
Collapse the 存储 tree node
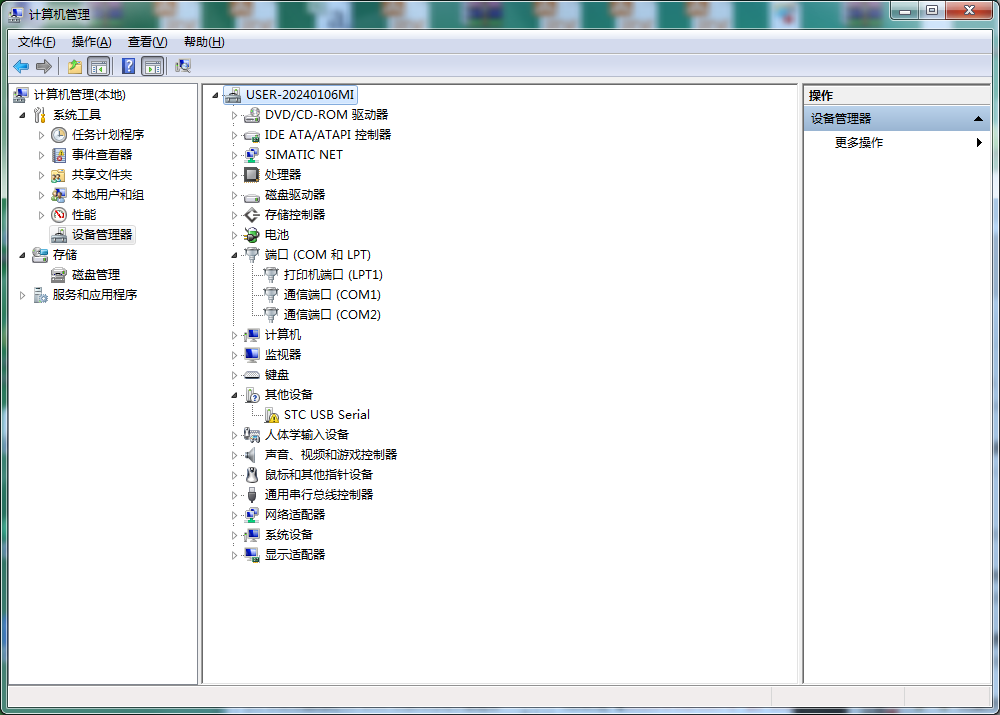point(22,255)
